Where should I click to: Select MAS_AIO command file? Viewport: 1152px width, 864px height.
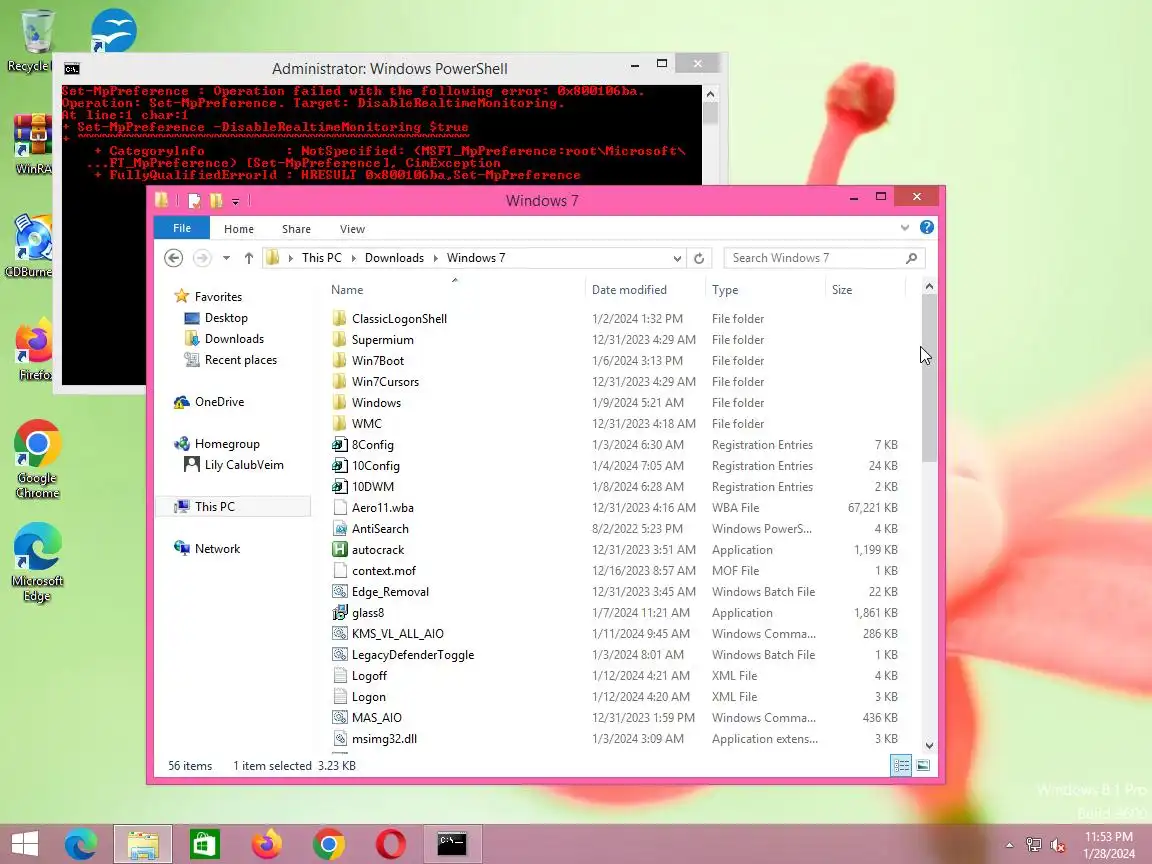coord(376,718)
